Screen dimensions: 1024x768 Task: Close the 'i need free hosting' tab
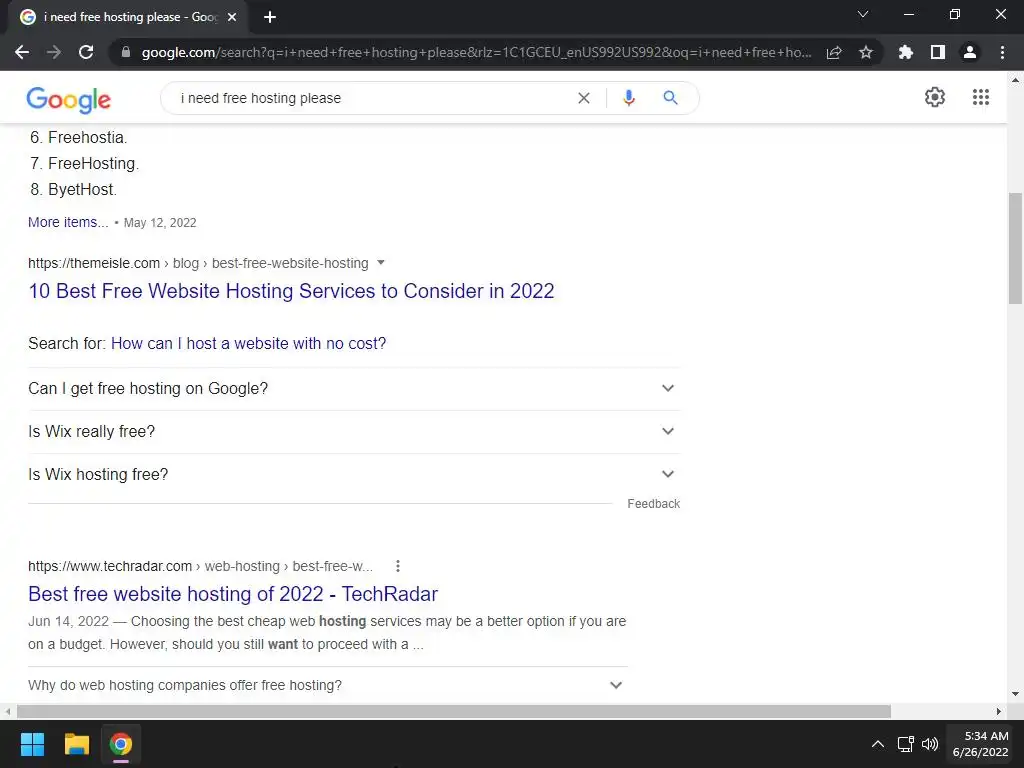coord(232,18)
